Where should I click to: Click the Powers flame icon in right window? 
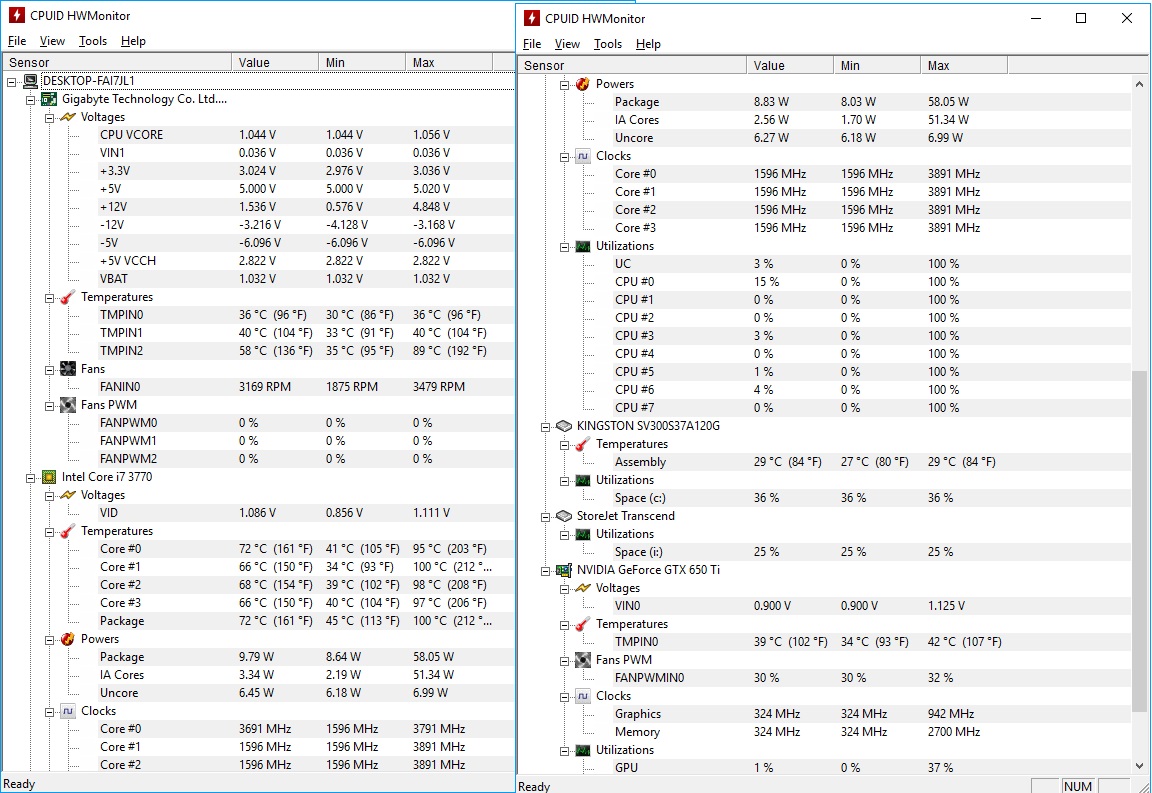point(583,84)
